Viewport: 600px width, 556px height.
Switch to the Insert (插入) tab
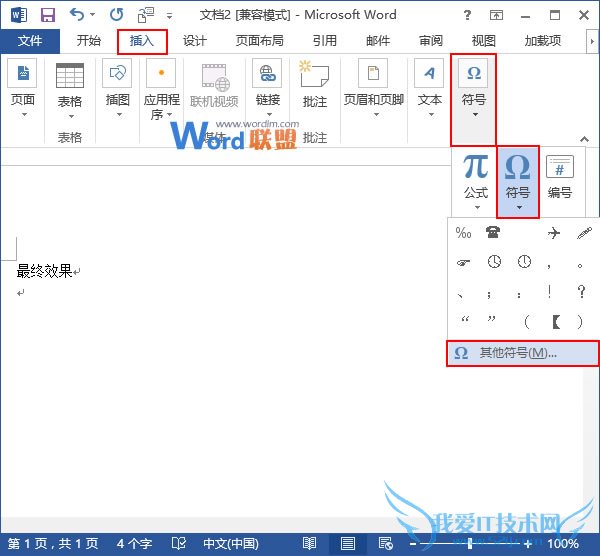tap(142, 41)
